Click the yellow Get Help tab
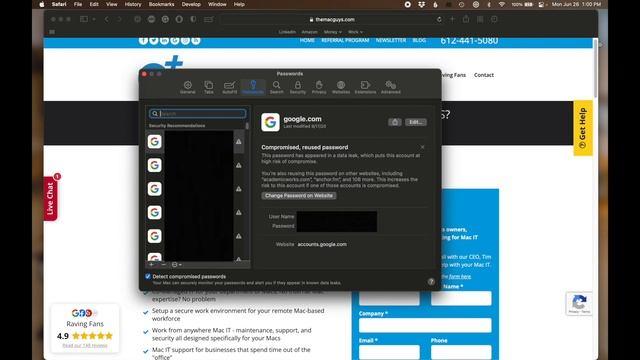 (x=583, y=128)
